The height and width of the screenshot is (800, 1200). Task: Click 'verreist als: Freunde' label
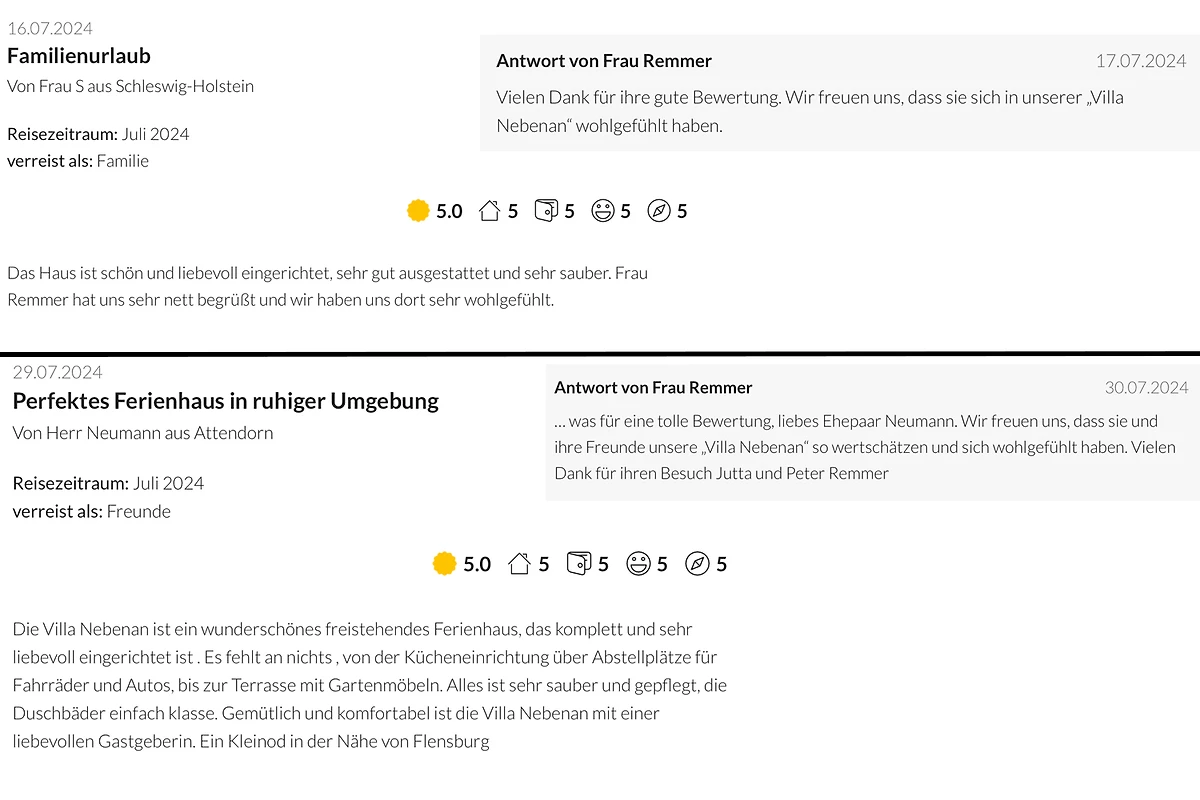[x=92, y=511]
